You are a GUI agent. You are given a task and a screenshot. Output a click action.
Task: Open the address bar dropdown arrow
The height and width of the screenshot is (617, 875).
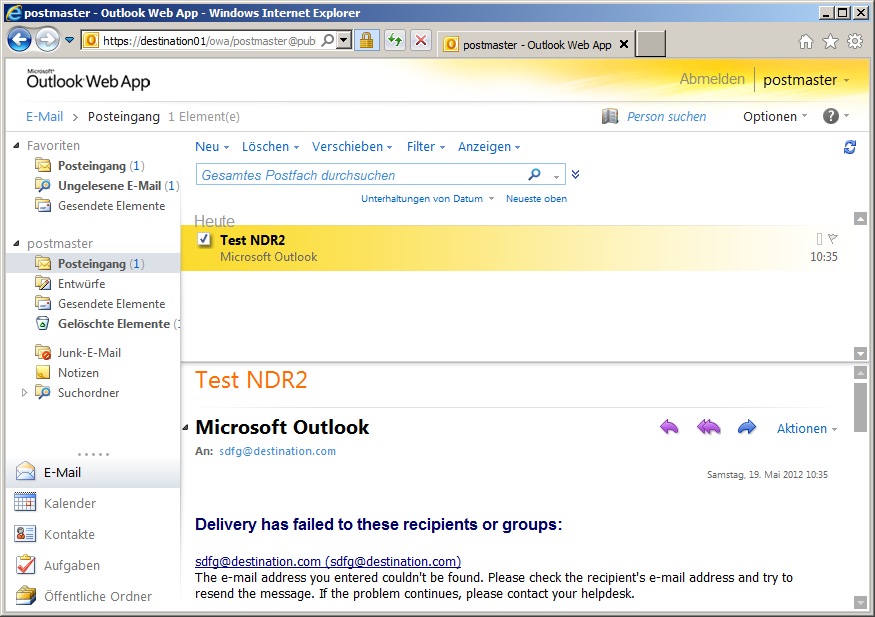(x=344, y=40)
